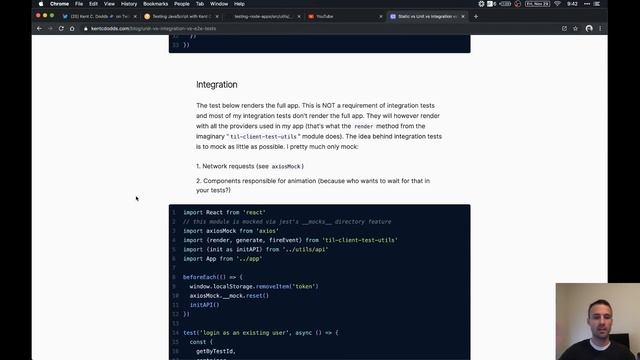This screenshot has width=640, height=360.
Task: Click the webcam video overlay of presenter
Action: click(598, 322)
